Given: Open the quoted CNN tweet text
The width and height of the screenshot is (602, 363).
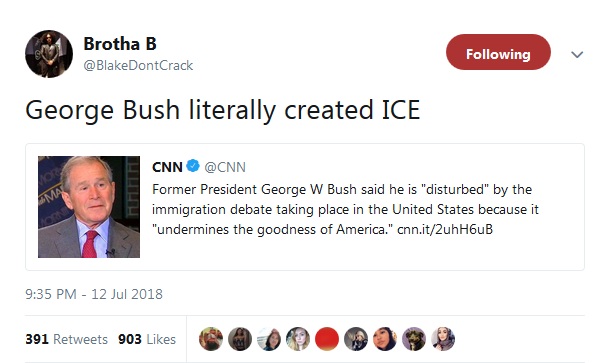Looking at the screenshot, I should [346, 209].
